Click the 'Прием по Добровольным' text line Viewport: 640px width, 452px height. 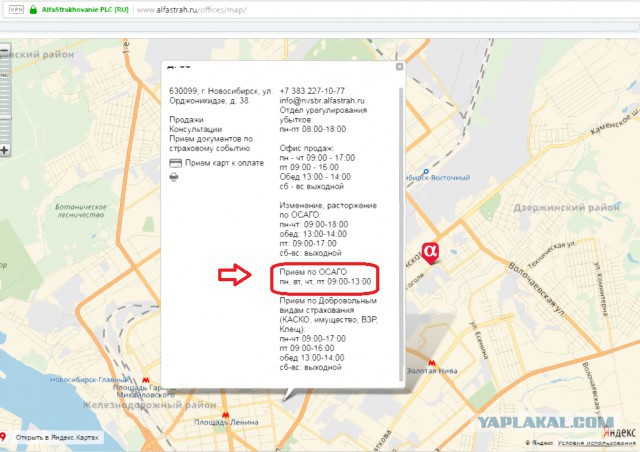pos(328,301)
